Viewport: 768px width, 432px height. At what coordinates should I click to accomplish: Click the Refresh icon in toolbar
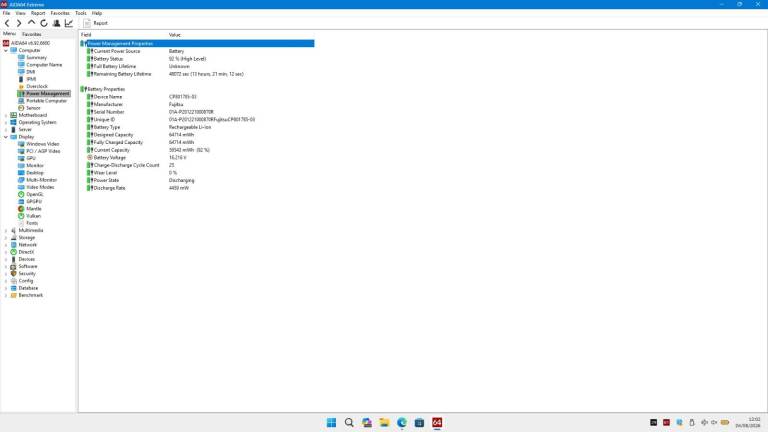pyautogui.click(x=44, y=23)
